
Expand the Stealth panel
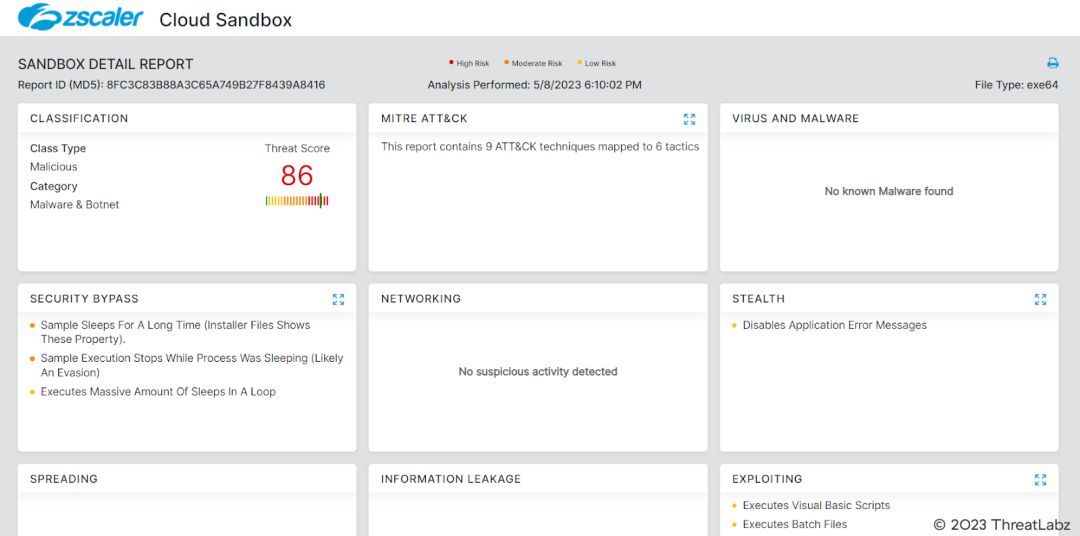coord(1040,299)
